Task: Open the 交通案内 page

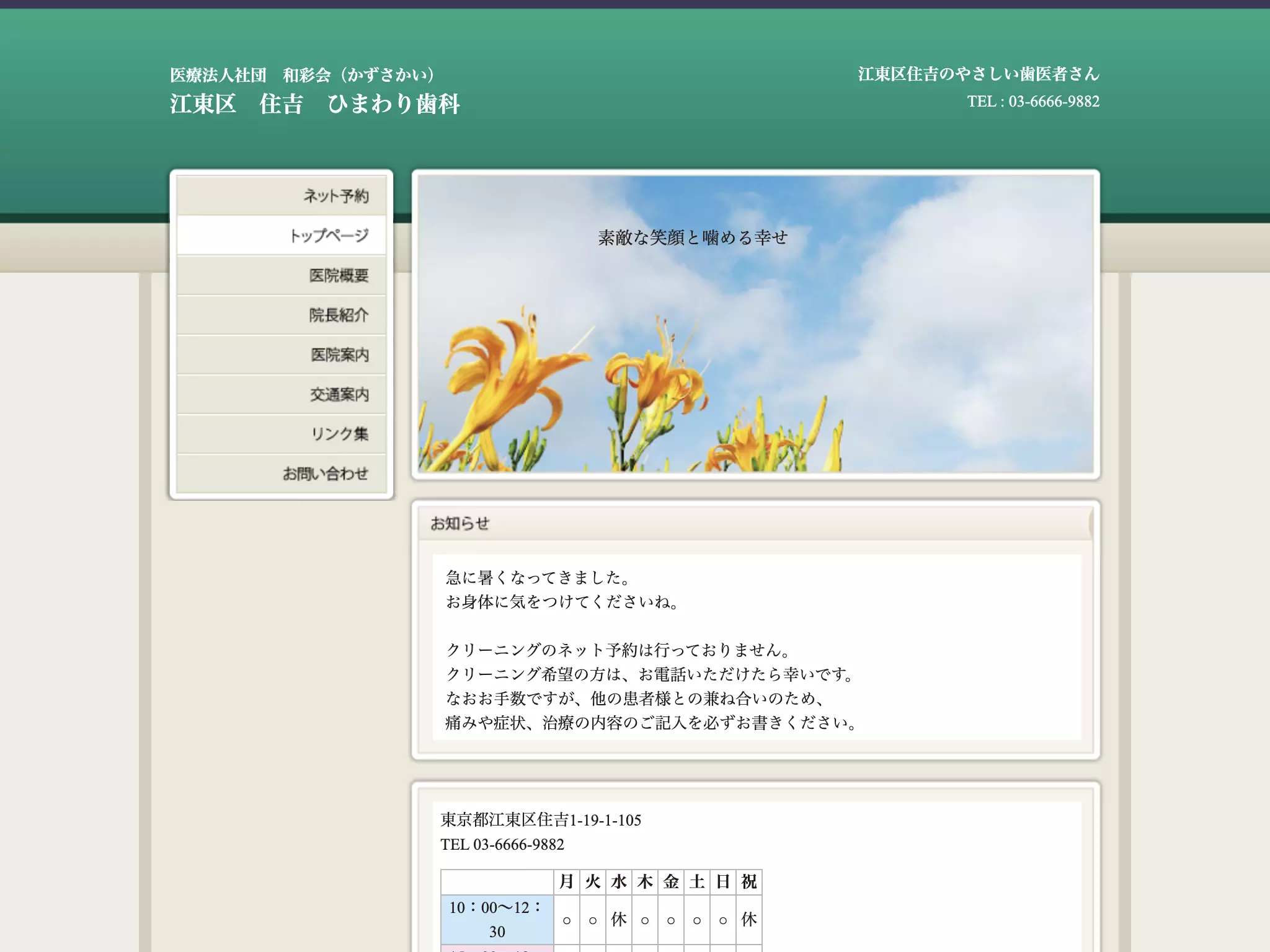Action: [x=281, y=394]
